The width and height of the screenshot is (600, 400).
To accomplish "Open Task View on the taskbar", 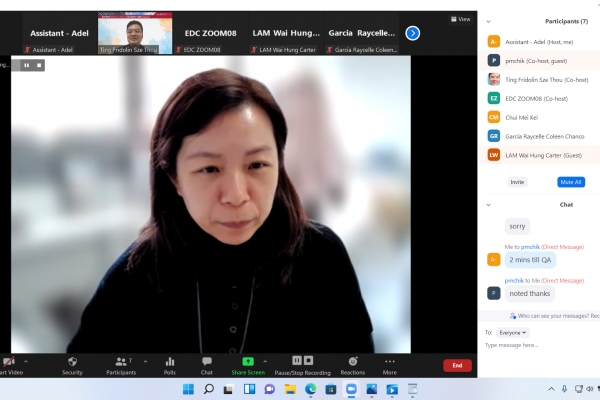I will coord(229,389).
